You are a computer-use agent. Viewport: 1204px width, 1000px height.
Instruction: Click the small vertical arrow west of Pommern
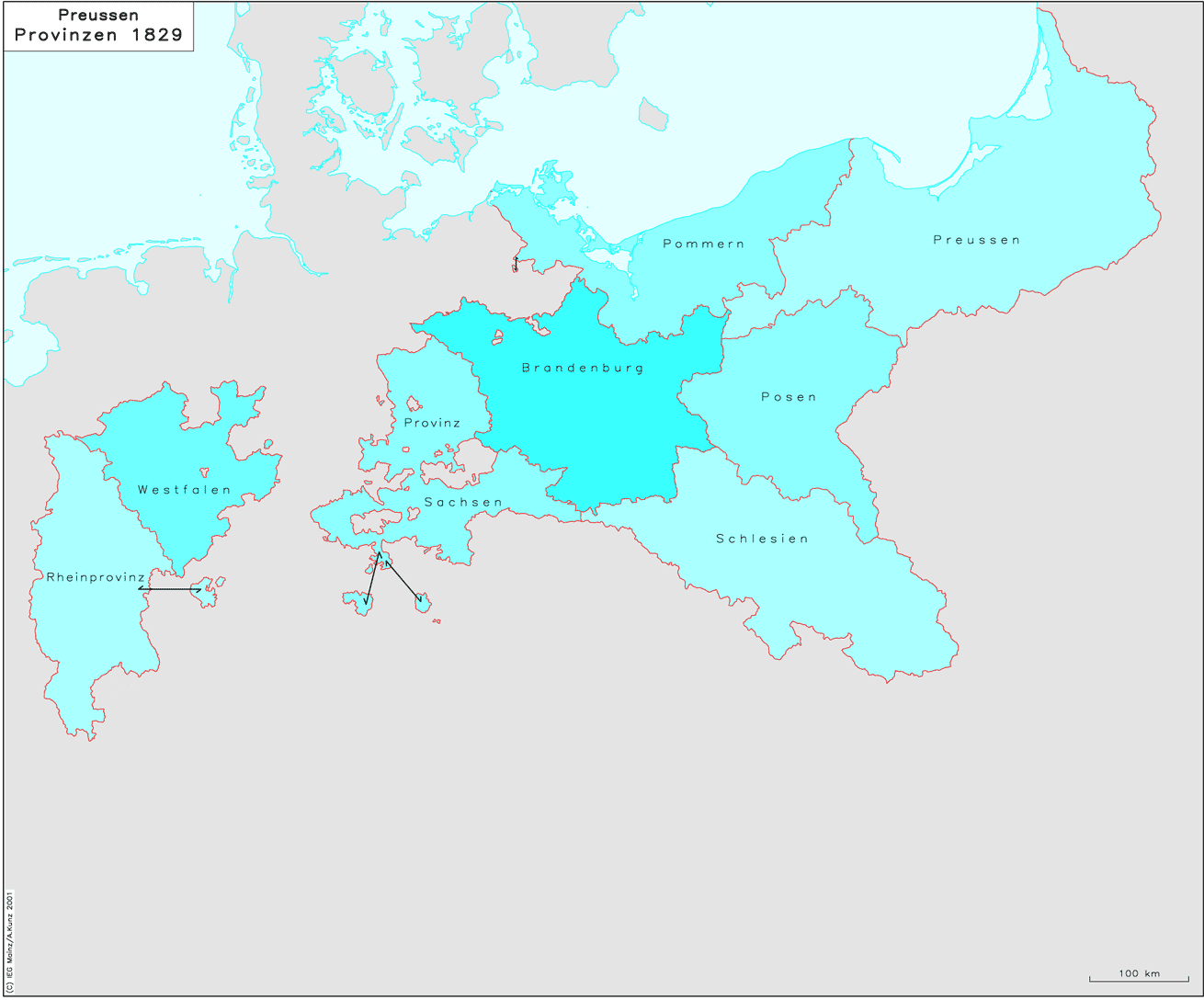coord(516,264)
